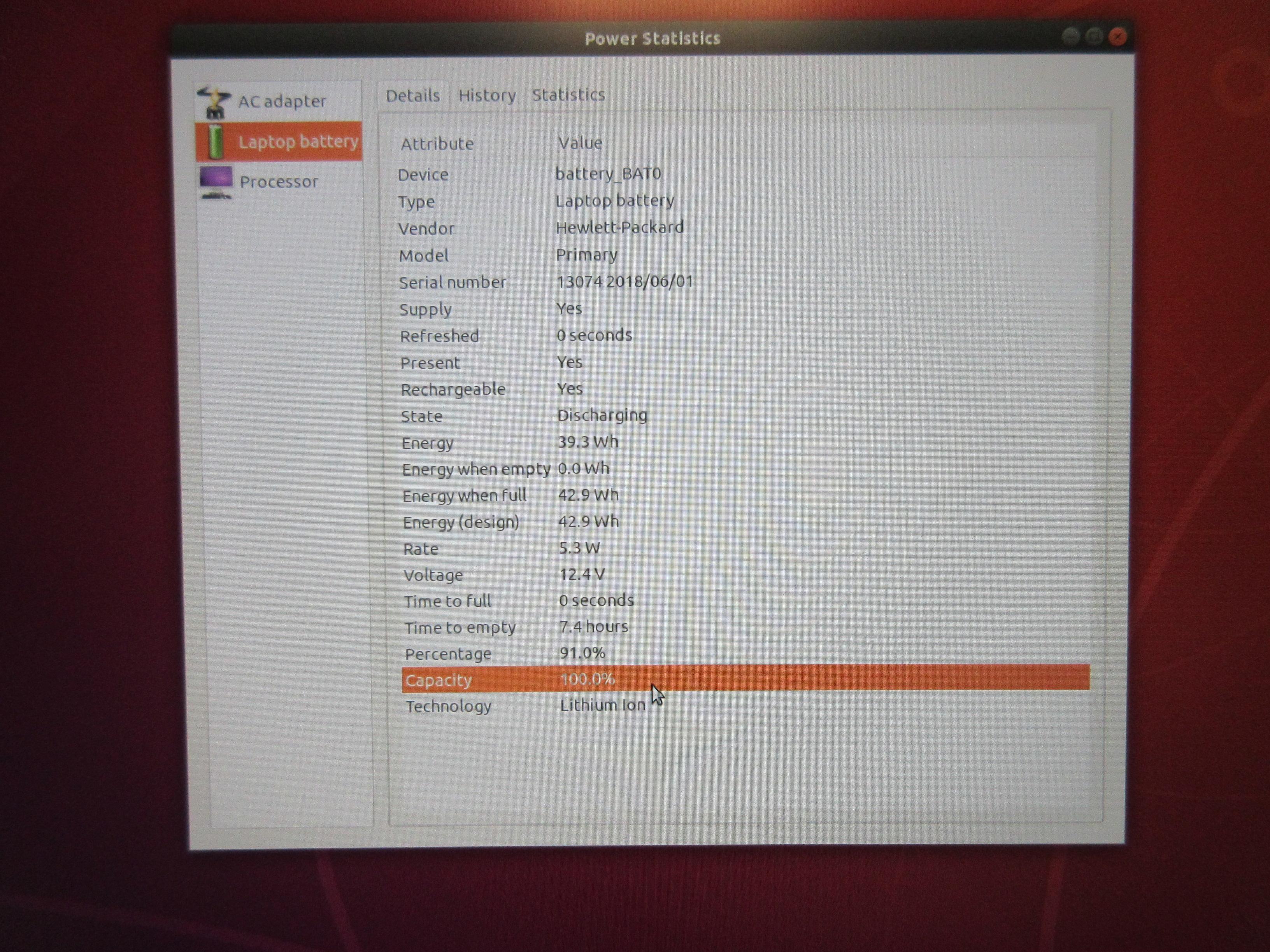
Task: Click value 12.4 V
Action: click(582, 574)
